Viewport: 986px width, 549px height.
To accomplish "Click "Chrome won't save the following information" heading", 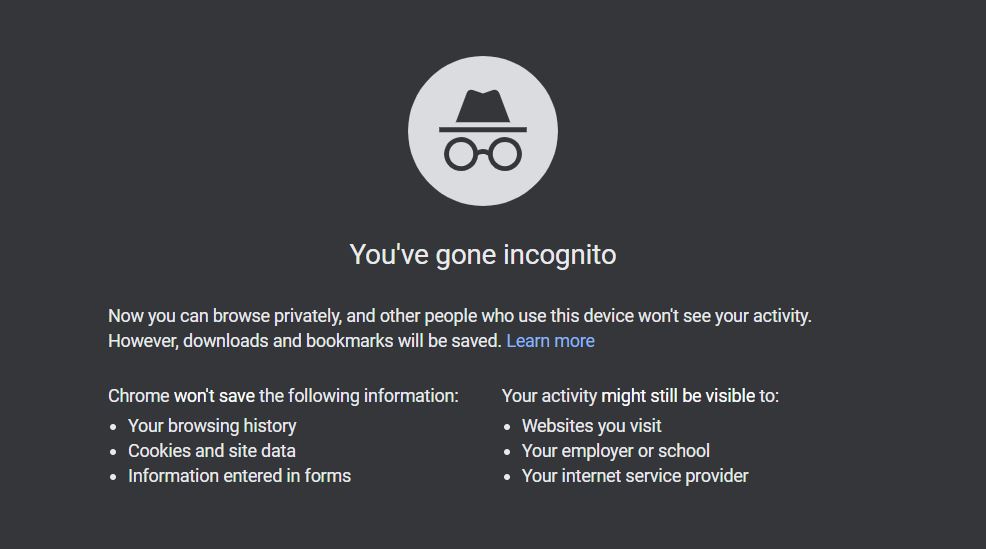I will pyautogui.click(x=284, y=396).
